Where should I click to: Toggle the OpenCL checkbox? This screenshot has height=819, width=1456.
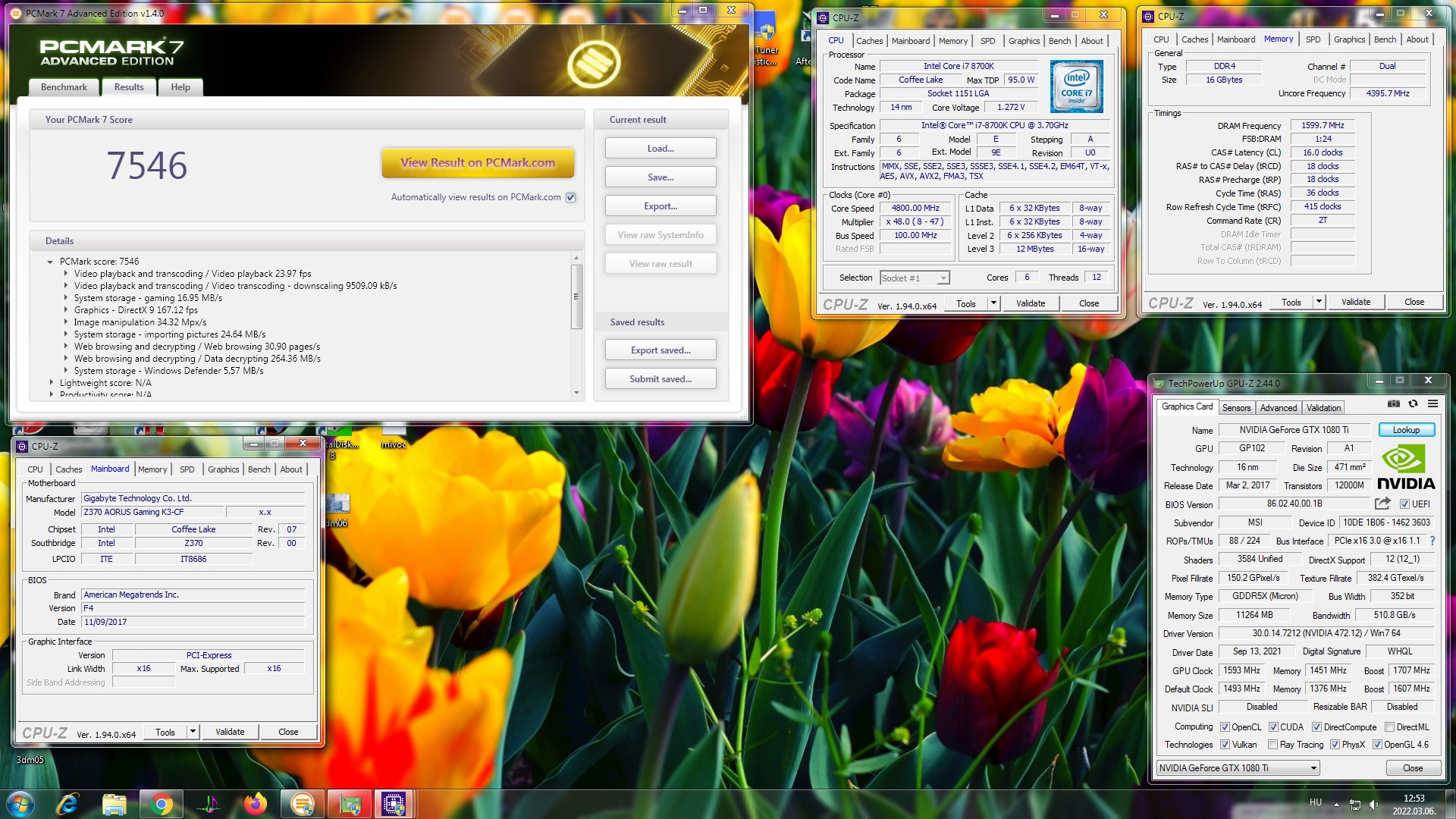1225,727
